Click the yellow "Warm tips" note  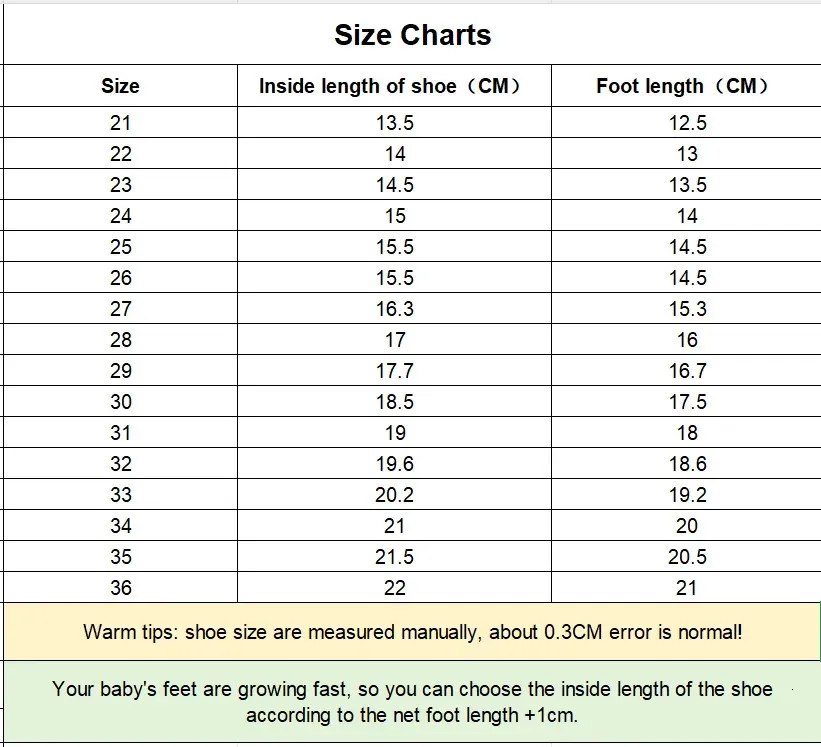tap(412, 632)
